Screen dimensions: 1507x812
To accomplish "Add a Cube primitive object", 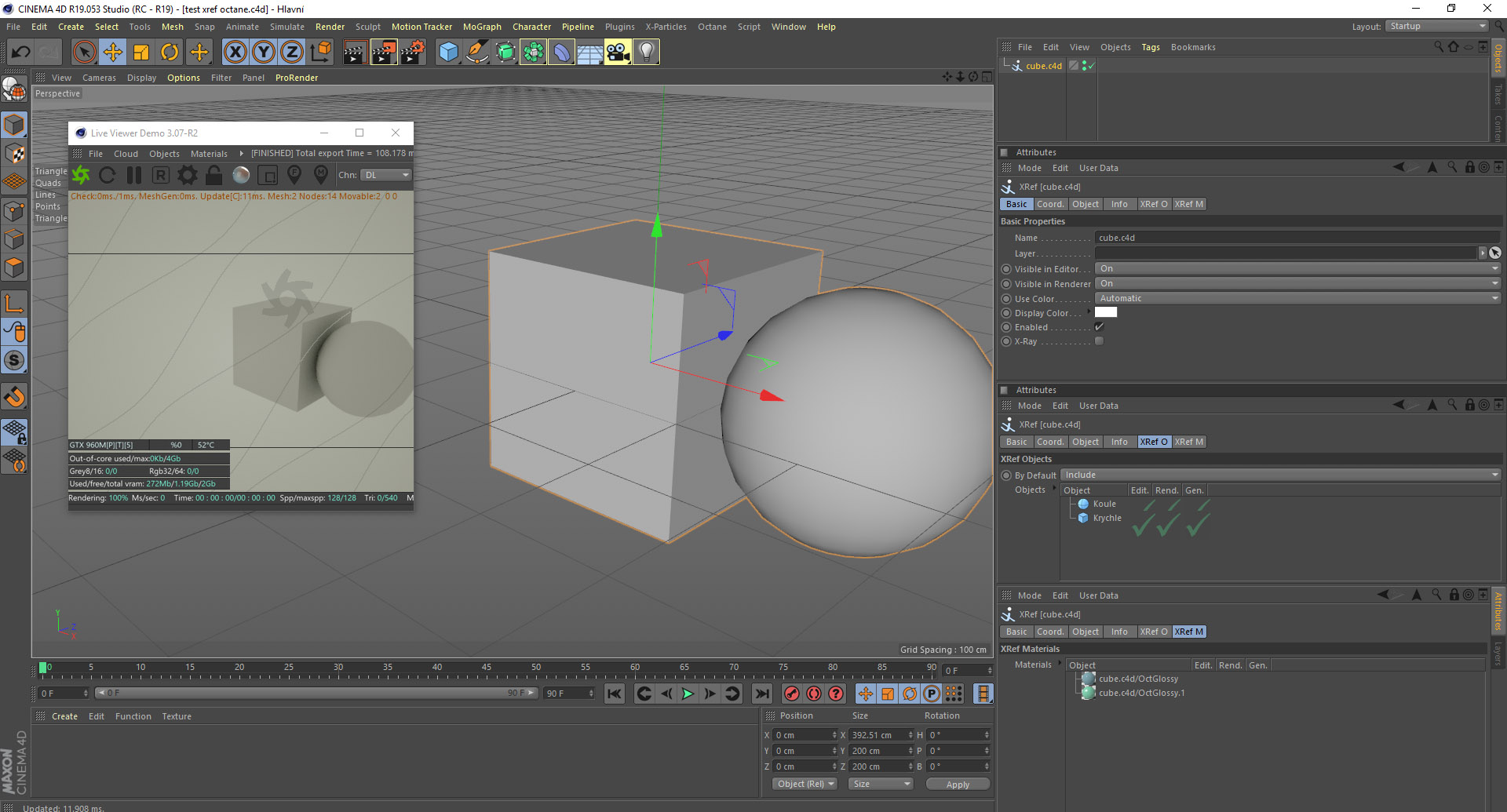I will point(448,53).
